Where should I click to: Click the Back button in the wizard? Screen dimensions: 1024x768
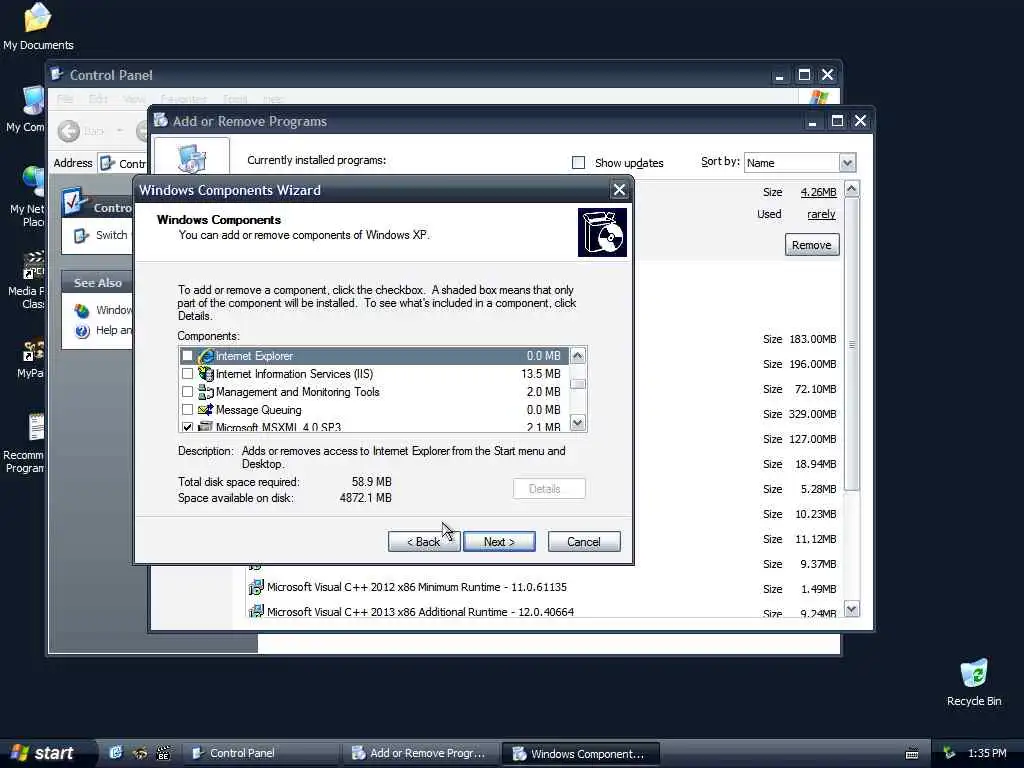423,541
